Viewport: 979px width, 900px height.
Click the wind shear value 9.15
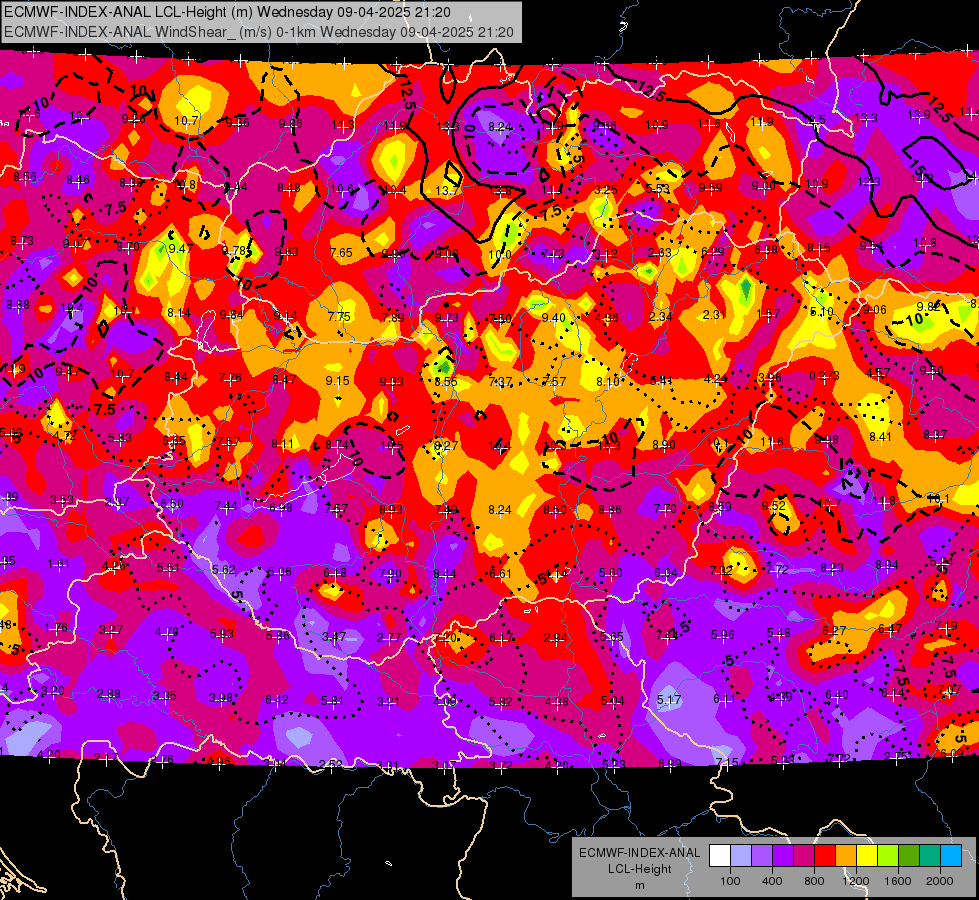click(x=338, y=380)
